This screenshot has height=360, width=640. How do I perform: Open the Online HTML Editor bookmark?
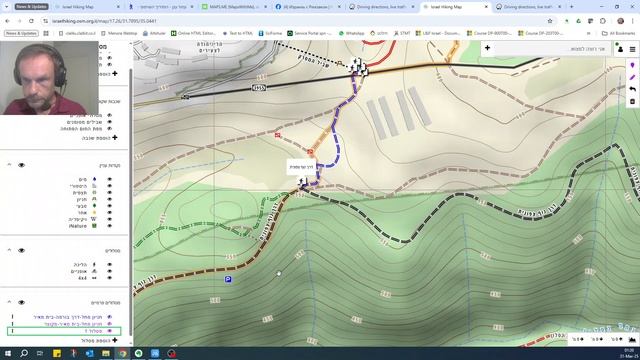click(193, 33)
